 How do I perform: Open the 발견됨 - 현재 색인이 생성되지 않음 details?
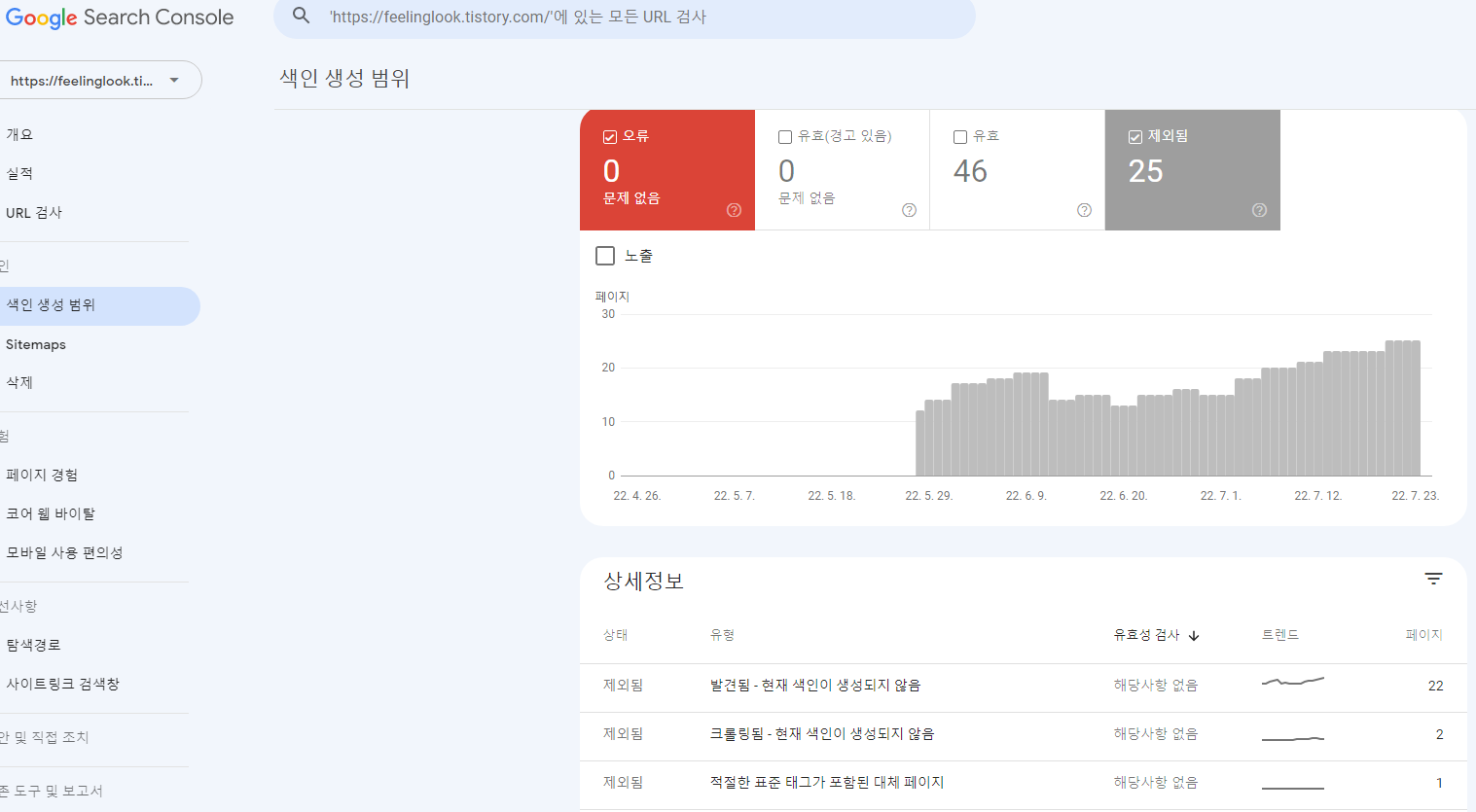pos(814,685)
